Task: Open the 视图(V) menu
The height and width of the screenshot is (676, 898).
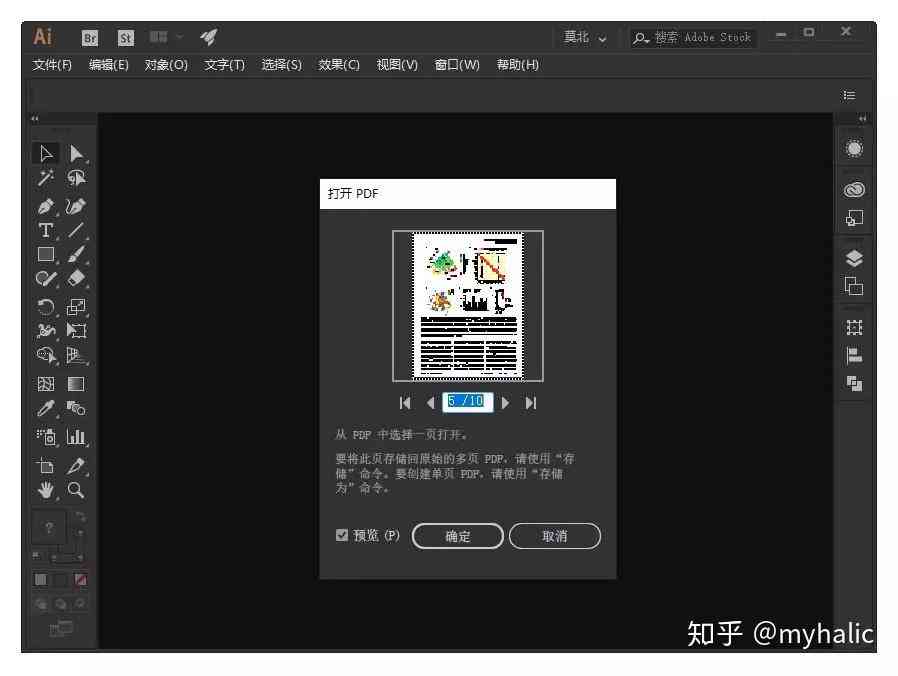Action: (397, 65)
